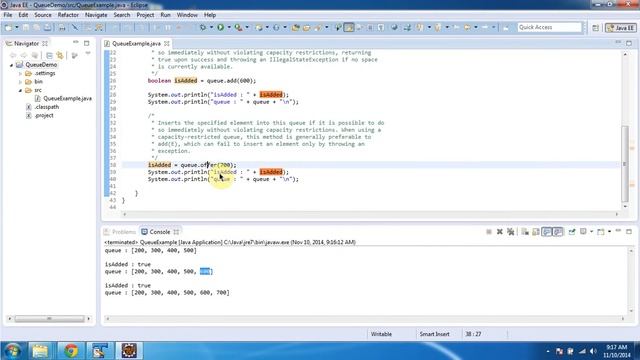Toggle Link with Editor in Navigator

pos(60,55)
